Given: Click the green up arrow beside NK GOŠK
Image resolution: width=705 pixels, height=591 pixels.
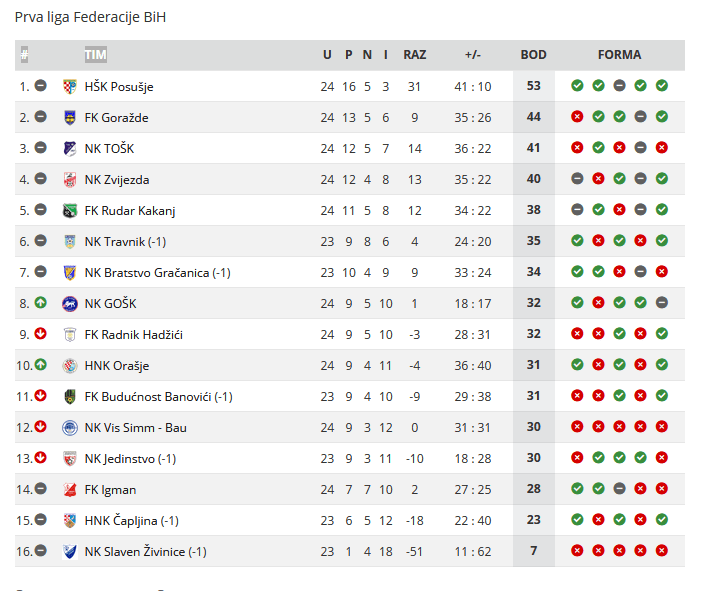Looking at the screenshot, I should pos(40,303).
